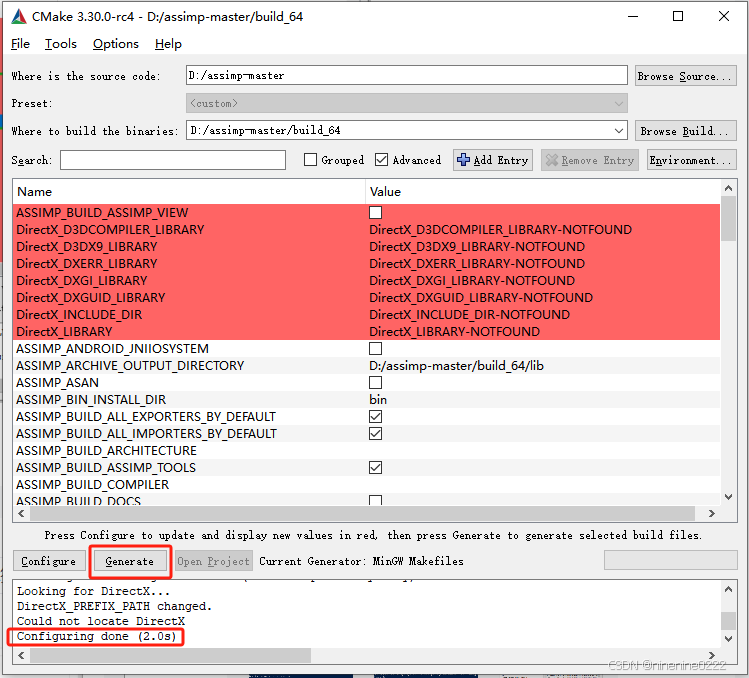Maximize the CMake window

click(x=677, y=16)
